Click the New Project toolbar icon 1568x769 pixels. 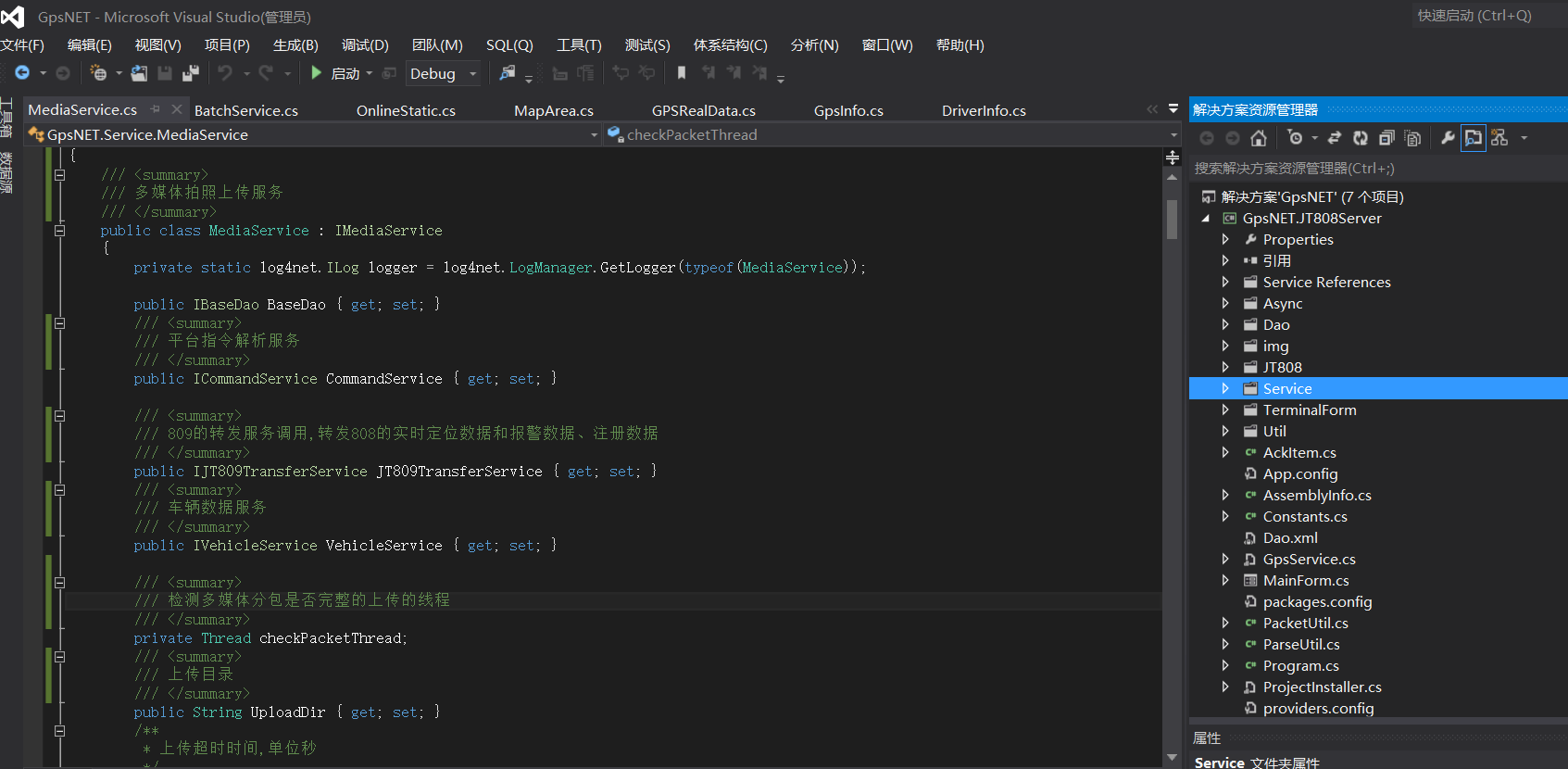pyautogui.click(x=98, y=73)
